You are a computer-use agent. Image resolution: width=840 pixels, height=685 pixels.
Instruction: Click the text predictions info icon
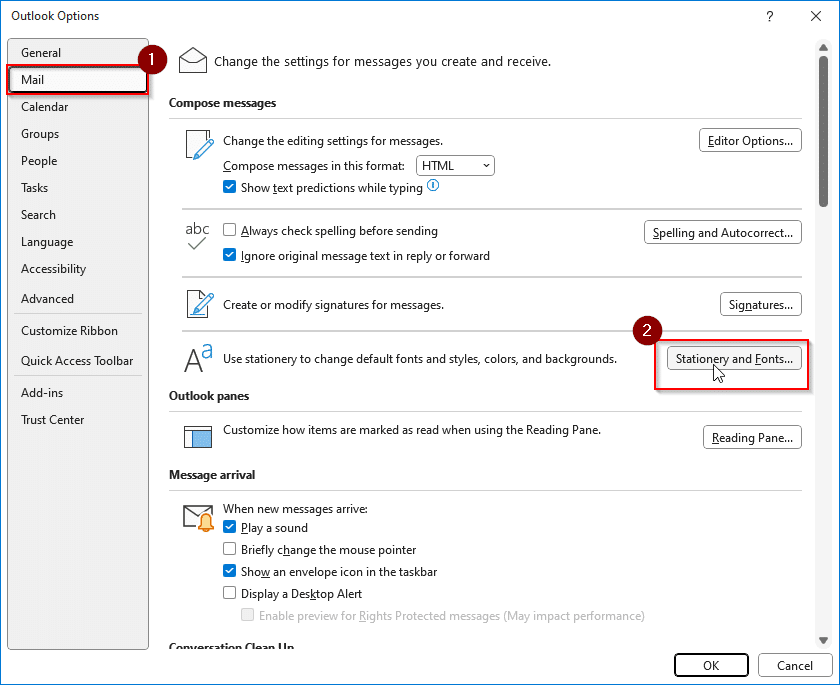coord(433,186)
